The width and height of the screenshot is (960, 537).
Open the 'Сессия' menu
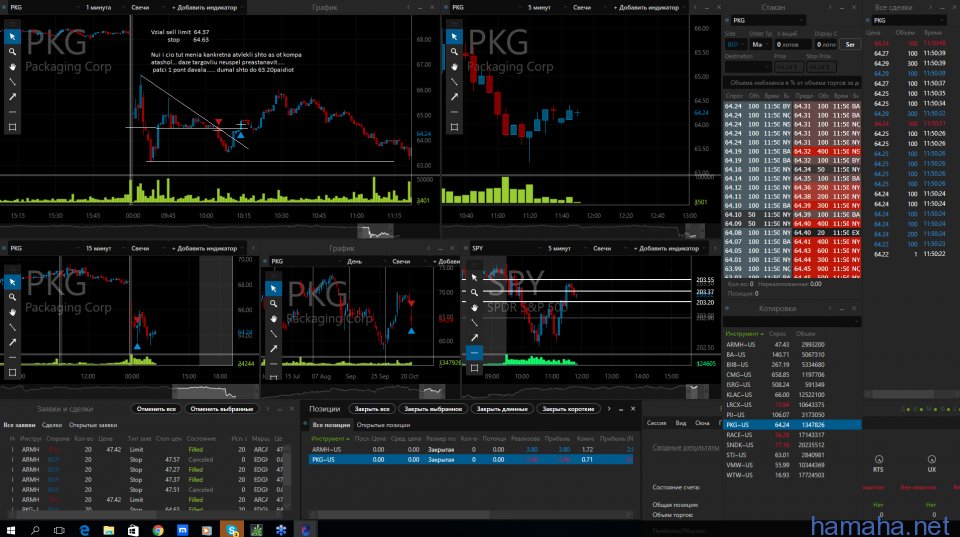click(656, 423)
